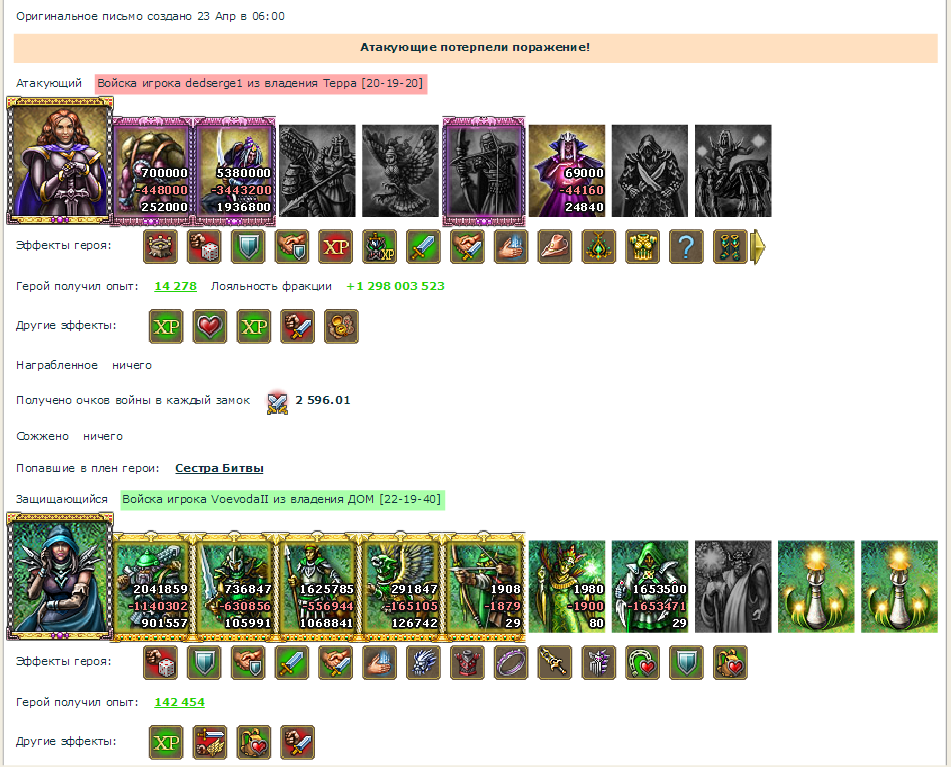This screenshot has height=767, width=951.
Task: Click the defender label VoevodaII from ДОМ
Action: (282, 500)
